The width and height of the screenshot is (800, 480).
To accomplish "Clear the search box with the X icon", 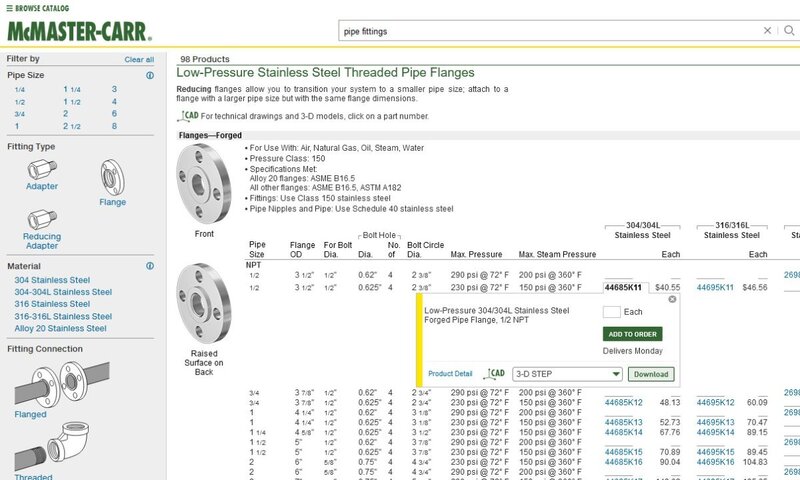I will pyautogui.click(x=767, y=31).
